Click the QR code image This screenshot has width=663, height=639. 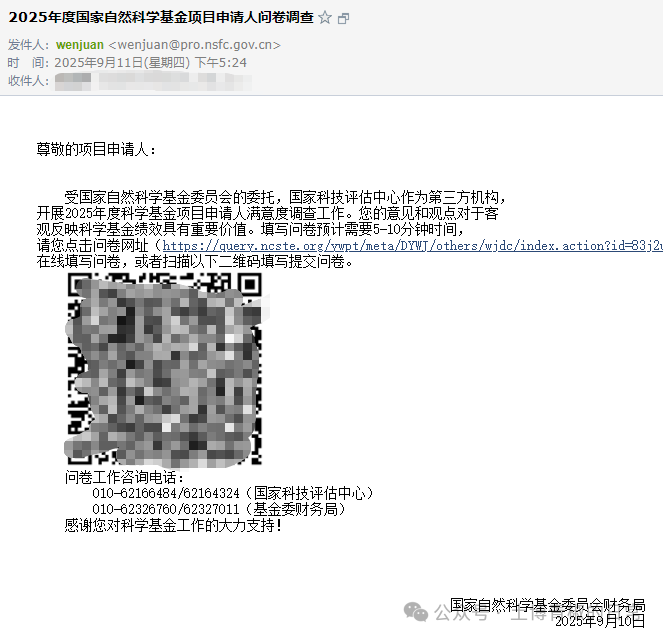tap(164, 368)
